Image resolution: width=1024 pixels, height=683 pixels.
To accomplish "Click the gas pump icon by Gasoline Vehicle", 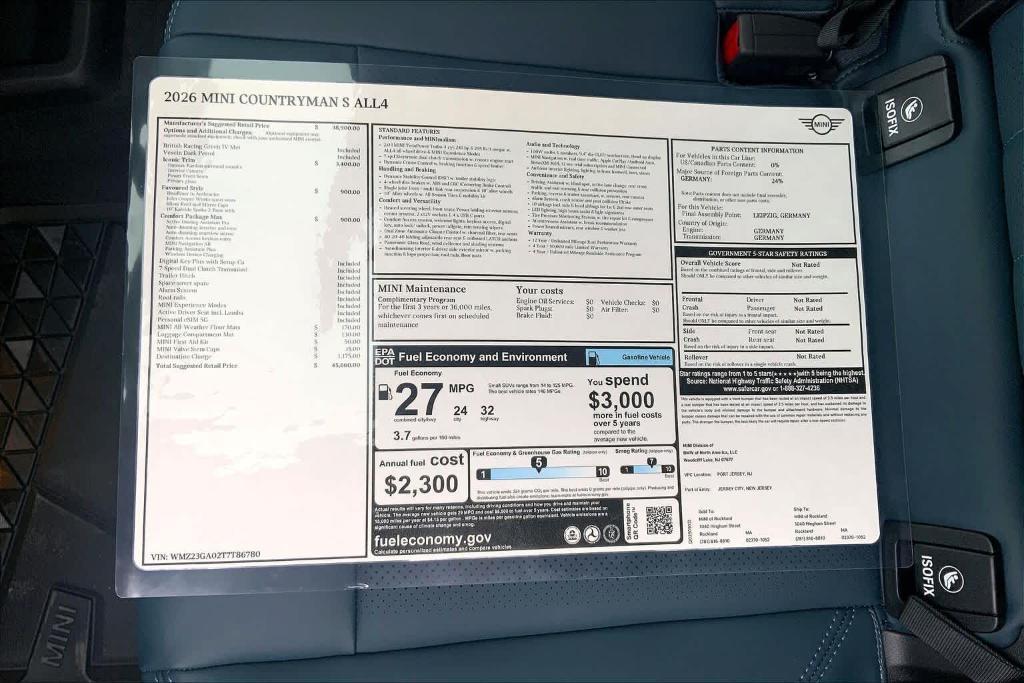I will [594, 357].
